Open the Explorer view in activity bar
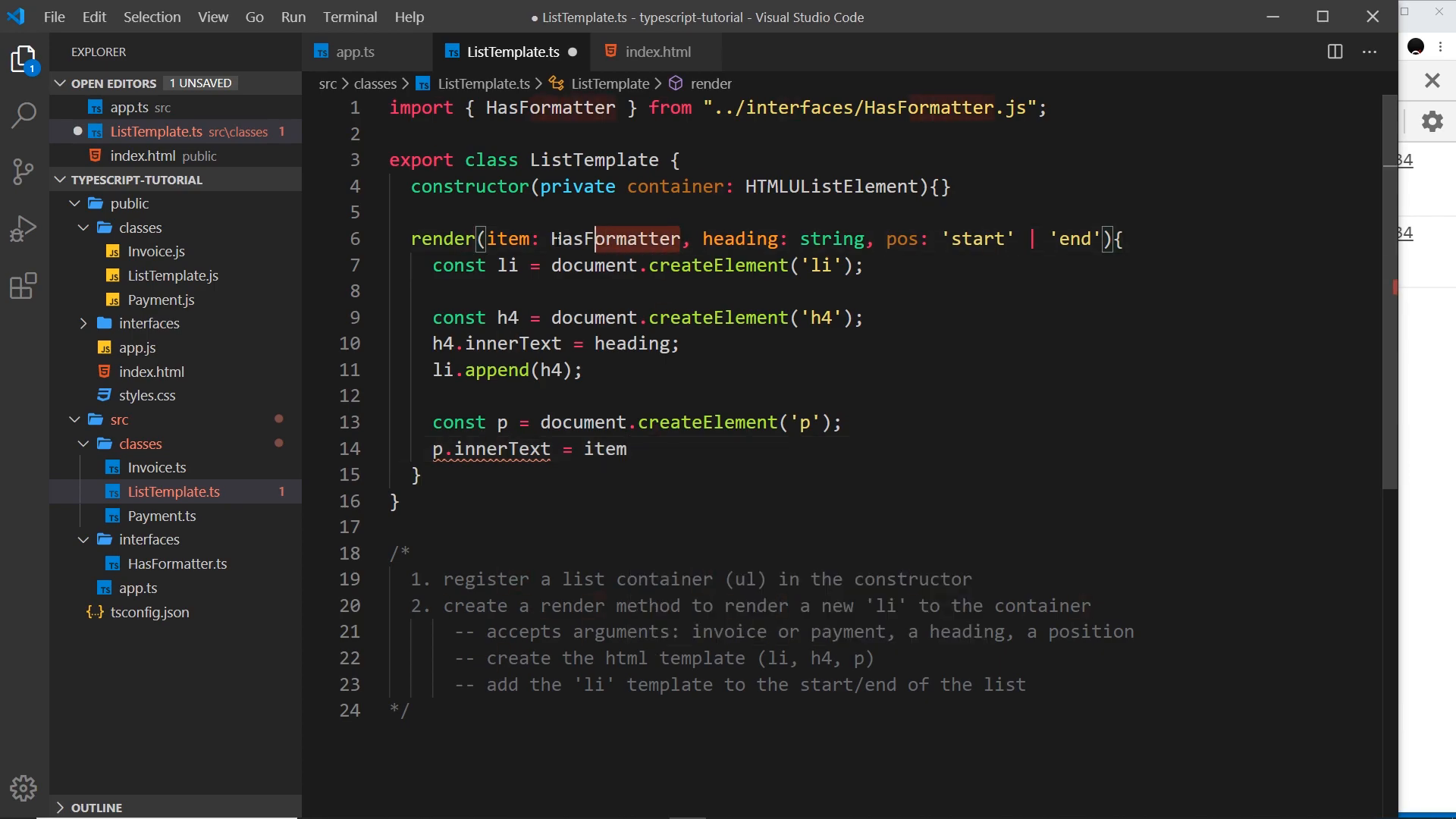Viewport: 1456px width, 819px height. (x=24, y=59)
